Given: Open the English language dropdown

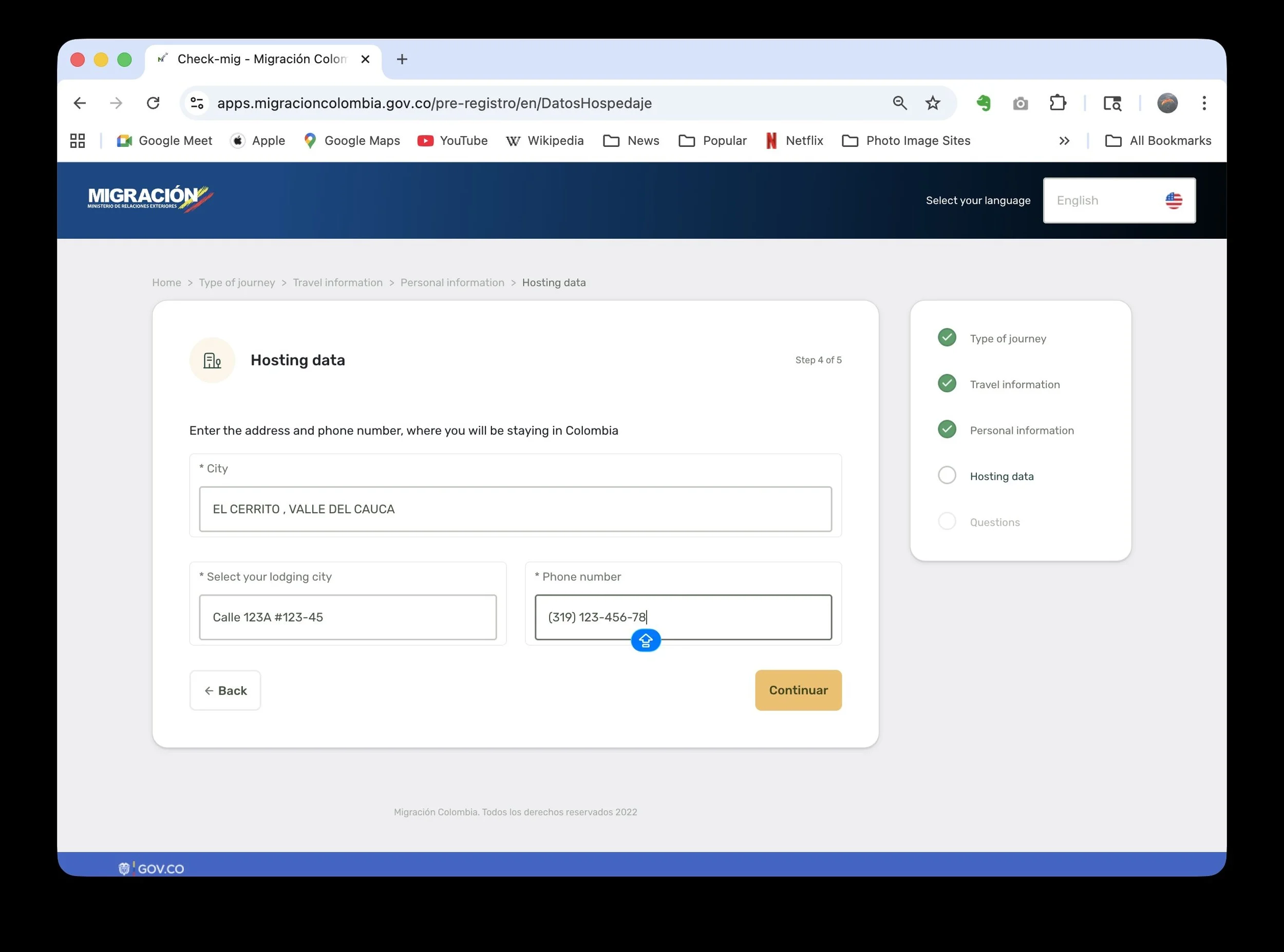Looking at the screenshot, I should click(1119, 201).
